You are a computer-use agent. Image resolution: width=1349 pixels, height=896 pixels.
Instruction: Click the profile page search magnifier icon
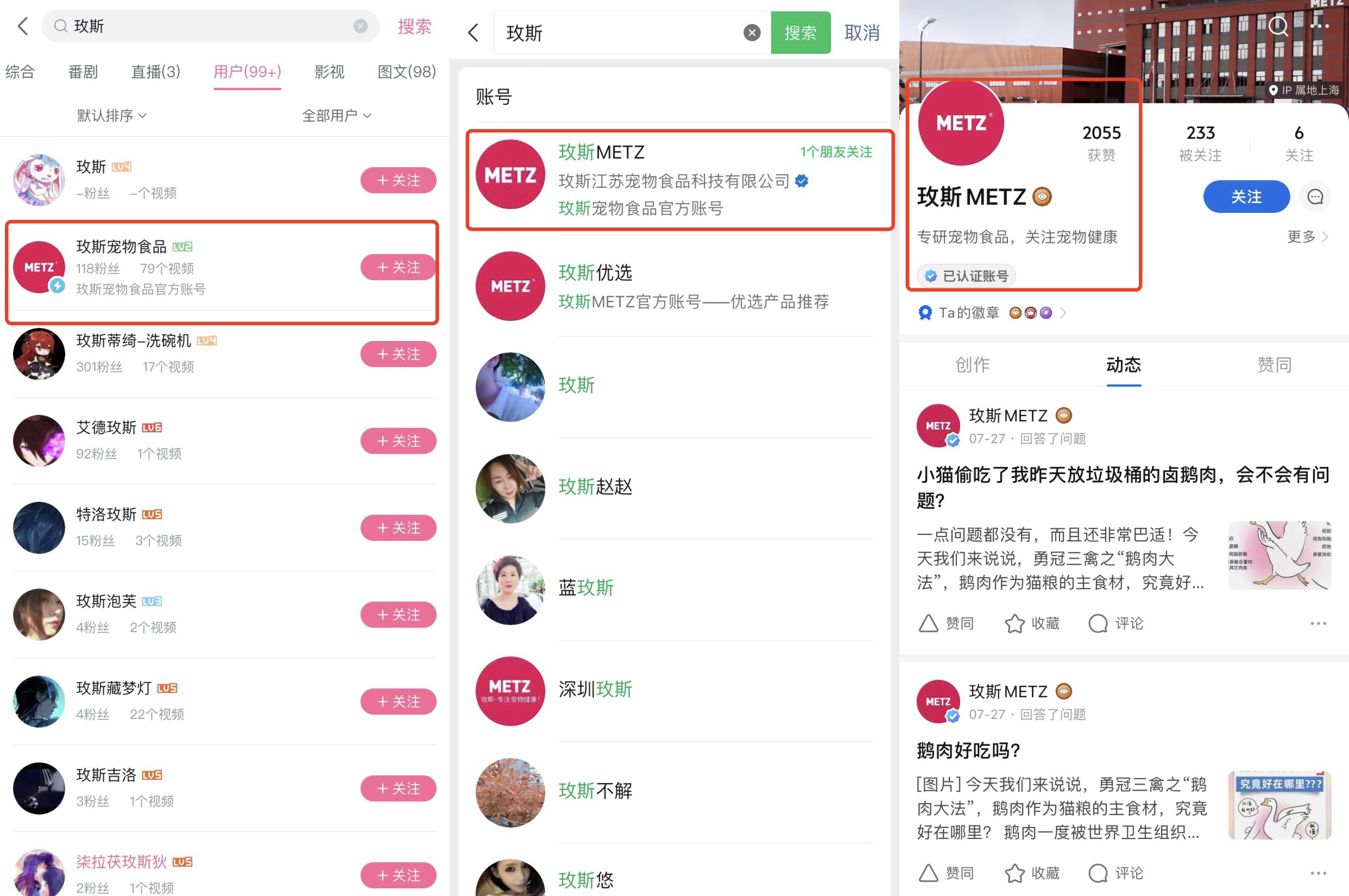pyautogui.click(x=1277, y=26)
